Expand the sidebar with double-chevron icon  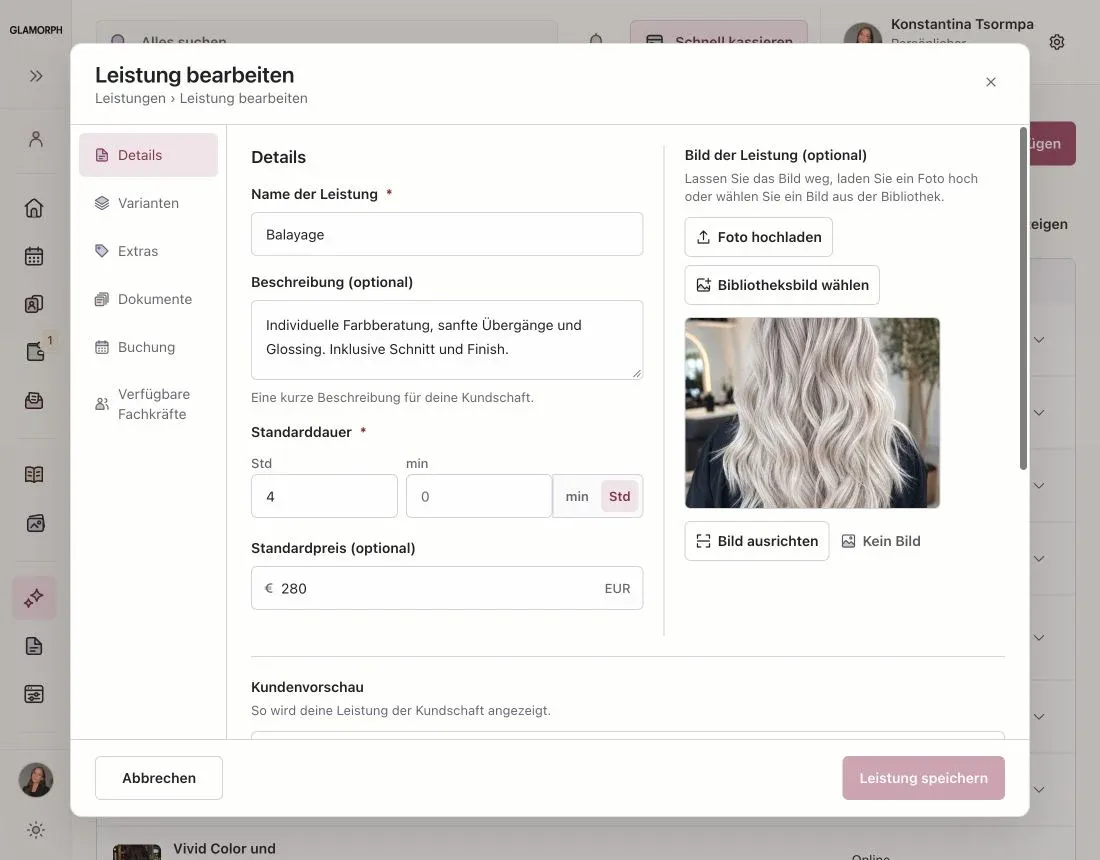click(x=36, y=76)
